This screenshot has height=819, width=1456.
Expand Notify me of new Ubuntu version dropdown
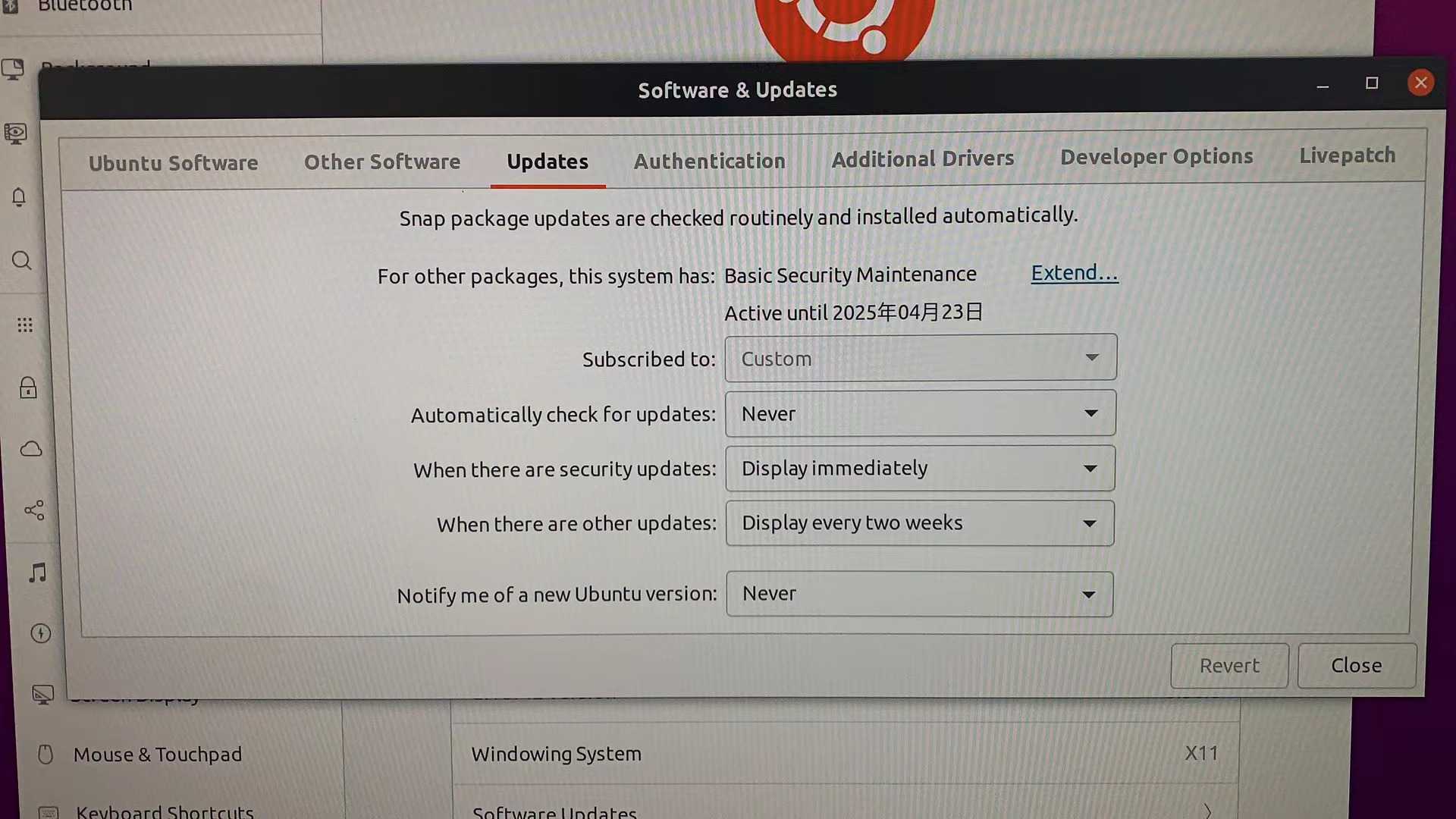pos(920,594)
